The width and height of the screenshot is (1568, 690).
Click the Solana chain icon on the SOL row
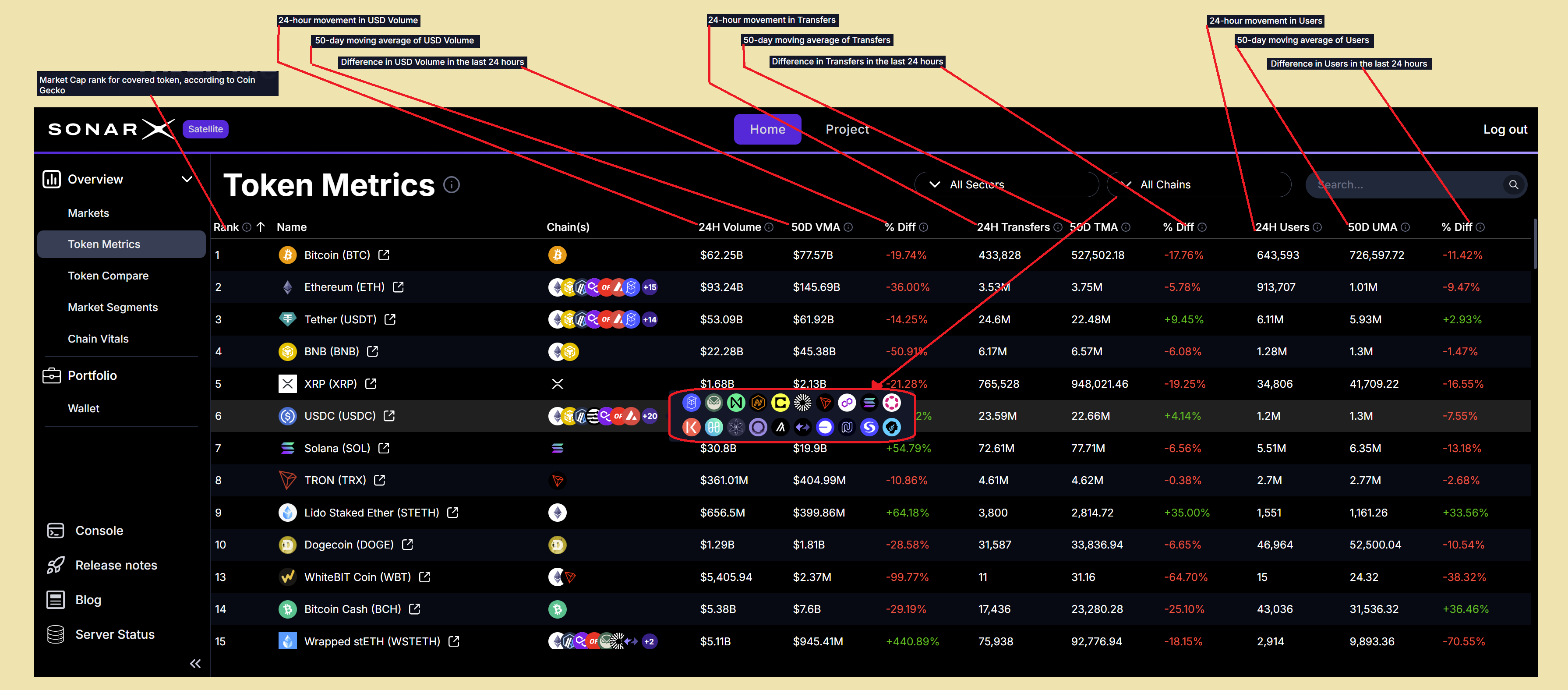557,448
